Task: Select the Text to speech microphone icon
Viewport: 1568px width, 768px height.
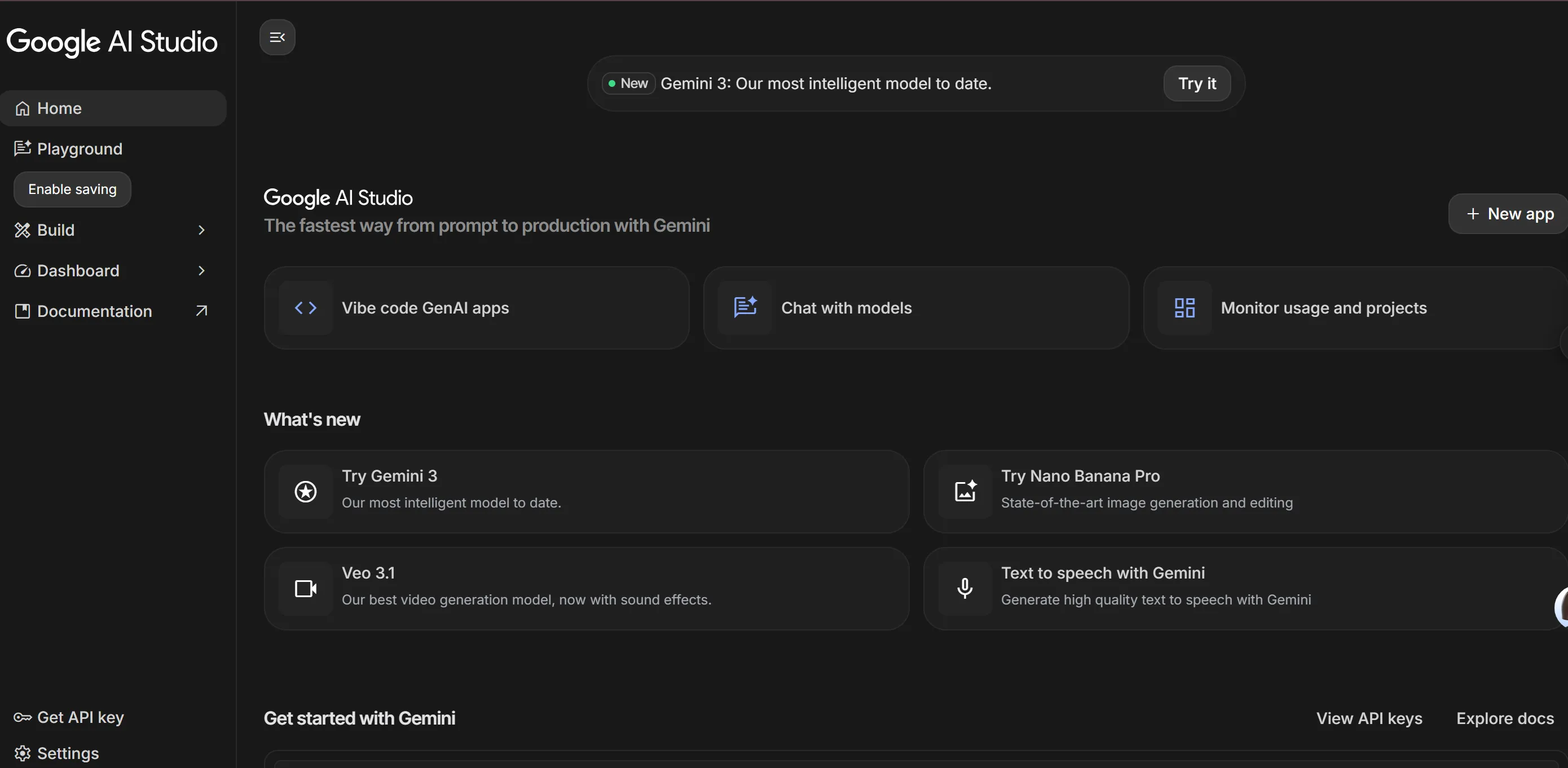Action: (965, 588)
